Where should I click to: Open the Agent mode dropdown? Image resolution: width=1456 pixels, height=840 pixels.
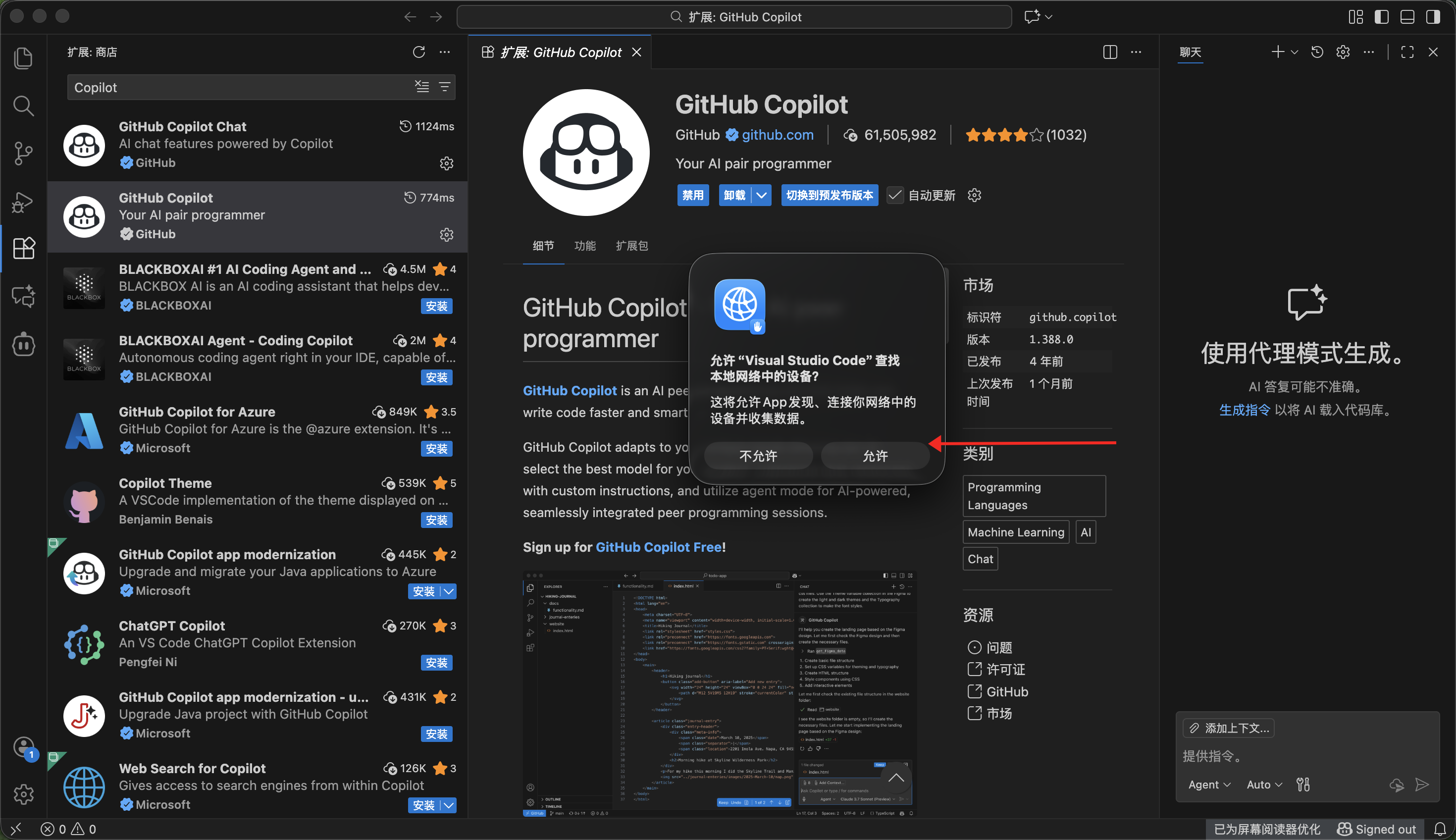click(1209, 785)
